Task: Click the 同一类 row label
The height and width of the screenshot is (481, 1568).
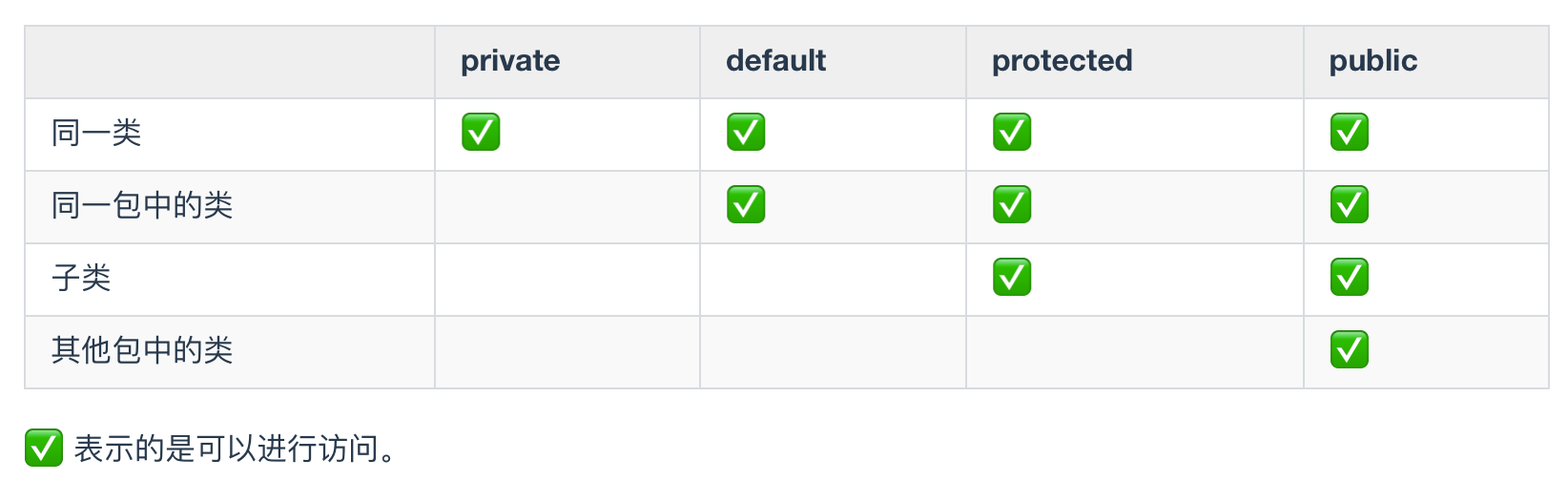Action: (x=96, y=133)
